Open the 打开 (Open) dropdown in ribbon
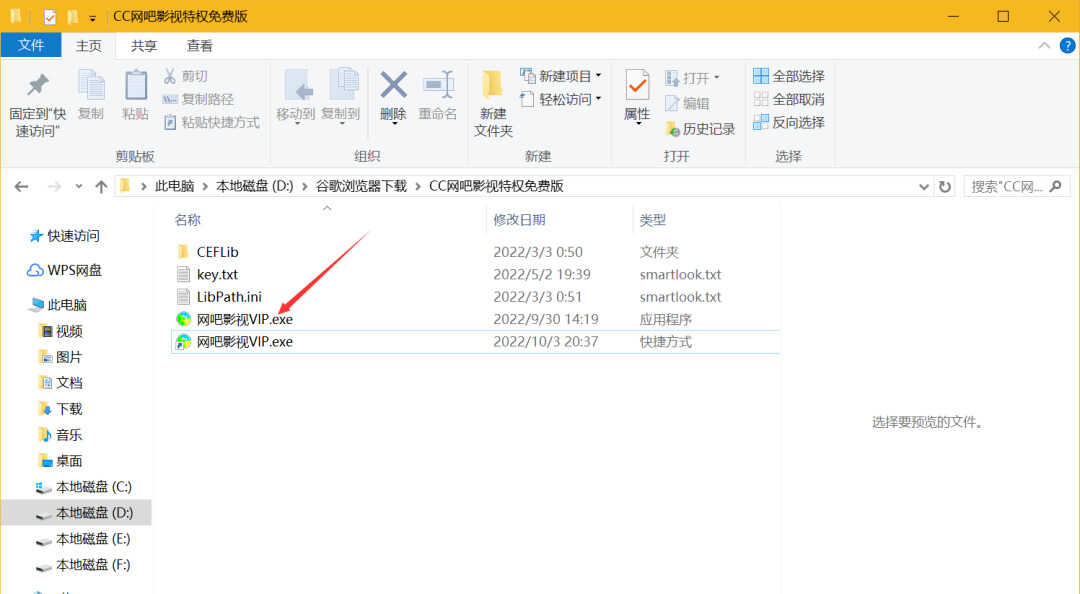Viewport: 1080px width, 594px height. 692,78
